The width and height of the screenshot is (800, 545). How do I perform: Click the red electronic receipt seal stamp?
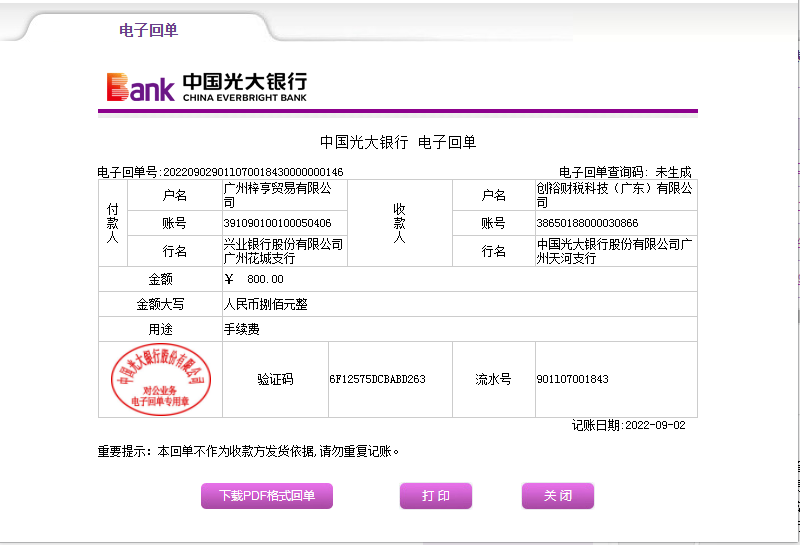pyautogui.click(x=161, y=379)
